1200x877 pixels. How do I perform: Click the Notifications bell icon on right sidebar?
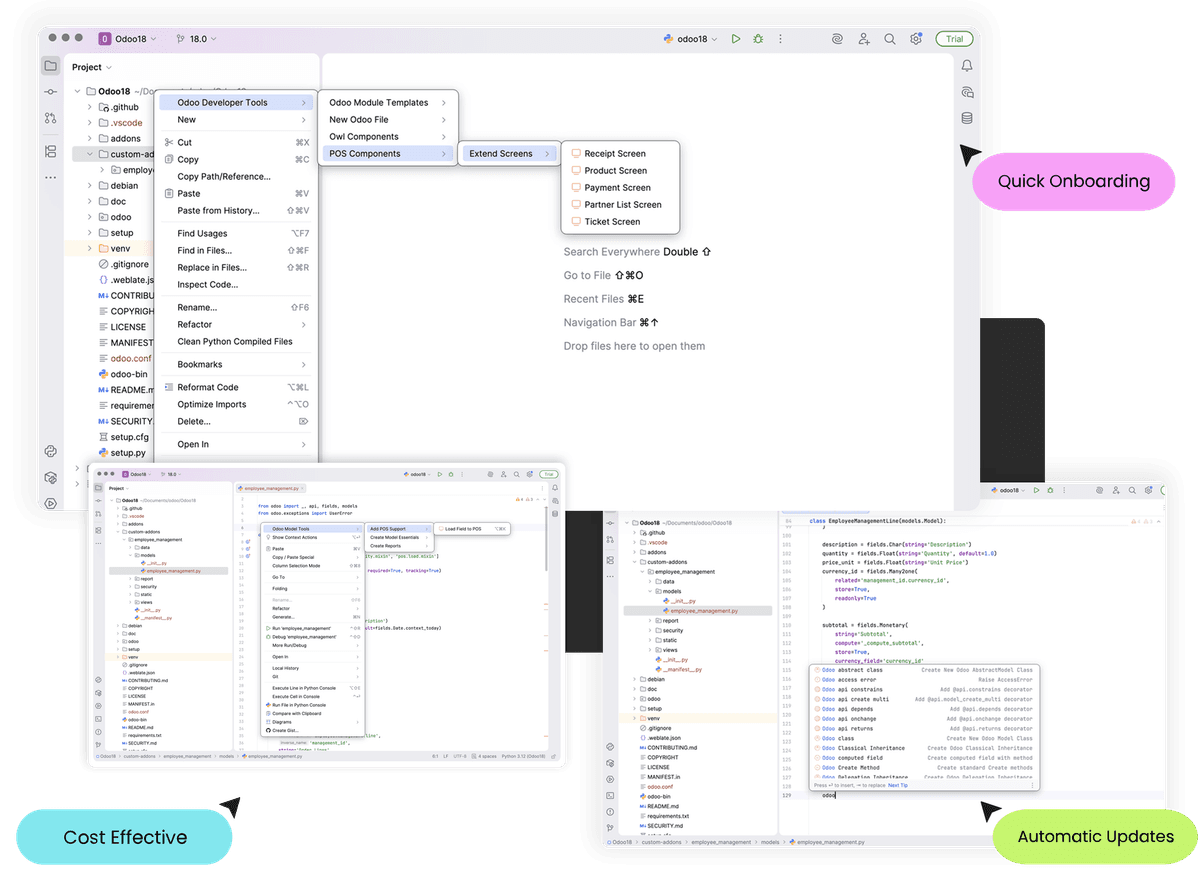coord(967,66)
